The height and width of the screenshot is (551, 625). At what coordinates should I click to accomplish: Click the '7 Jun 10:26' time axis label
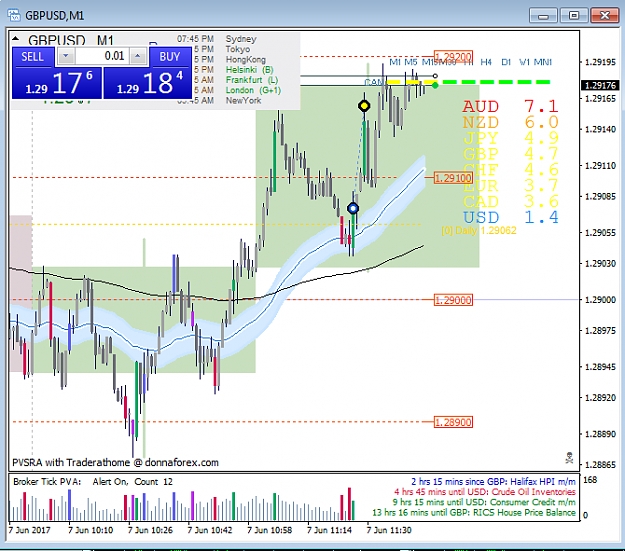[150, 530]
